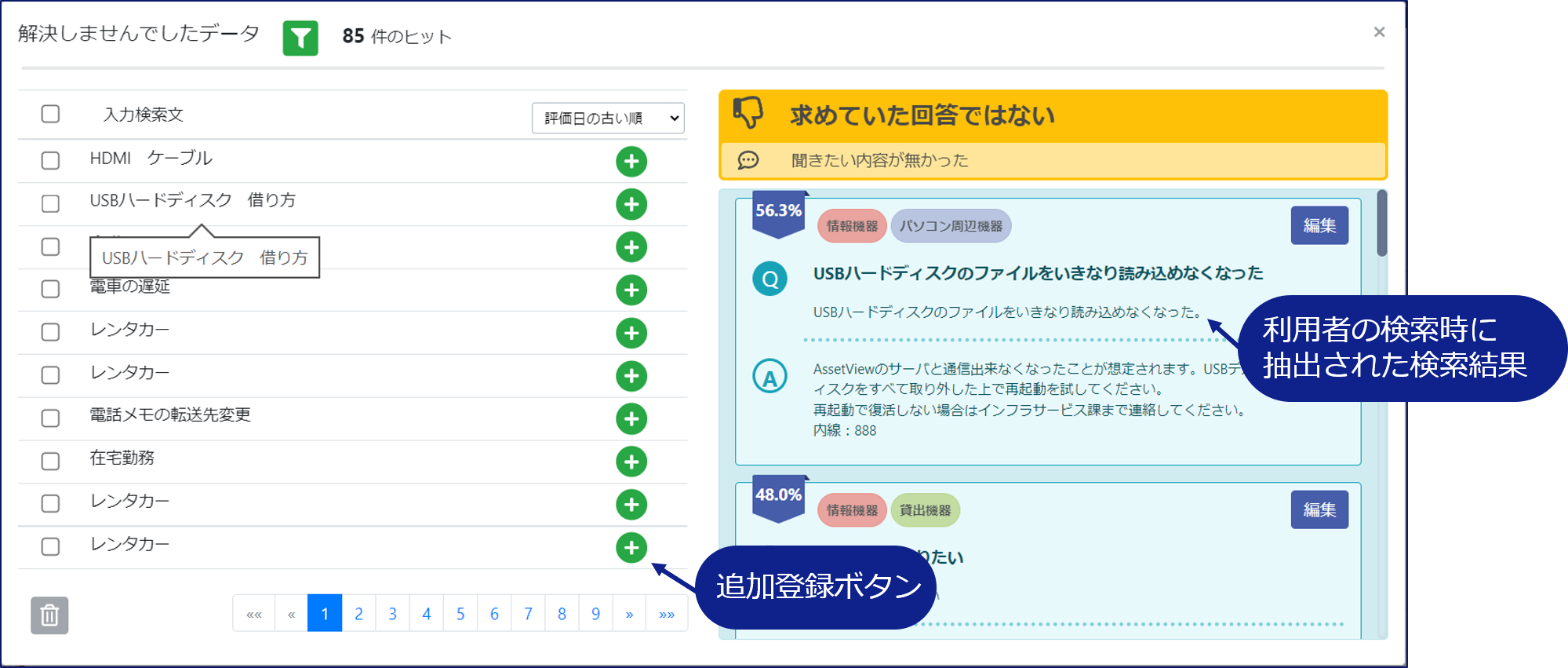This screenshot has width=1568, height=668.
Task: Add the 電車の遅延 entry with plus icon
Action: pos(631,290)
